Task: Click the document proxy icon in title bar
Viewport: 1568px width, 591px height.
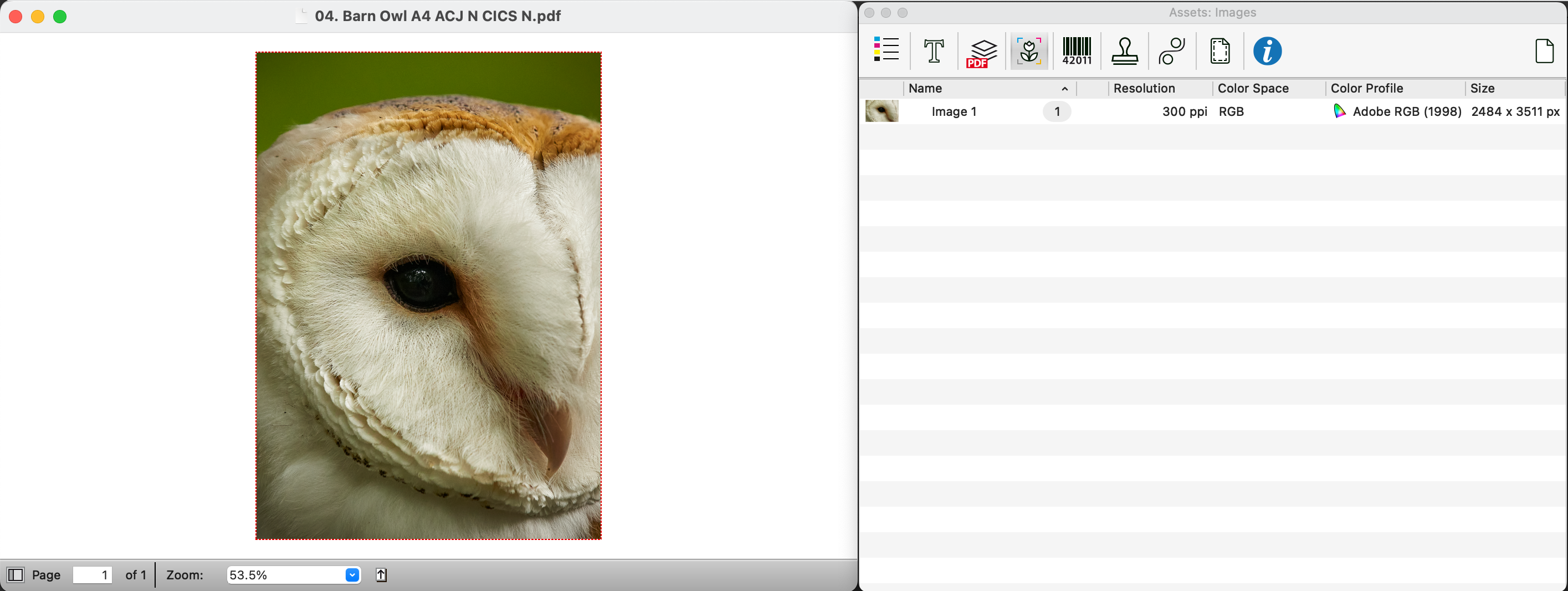Action: click(302, 16)
